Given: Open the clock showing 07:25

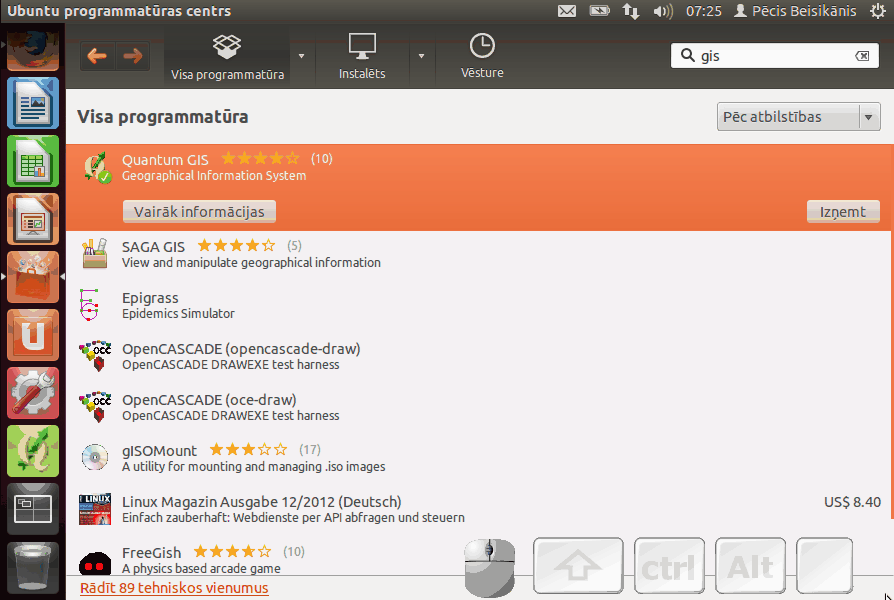Looking at the screenshot, I should click(x=704, y=11).
